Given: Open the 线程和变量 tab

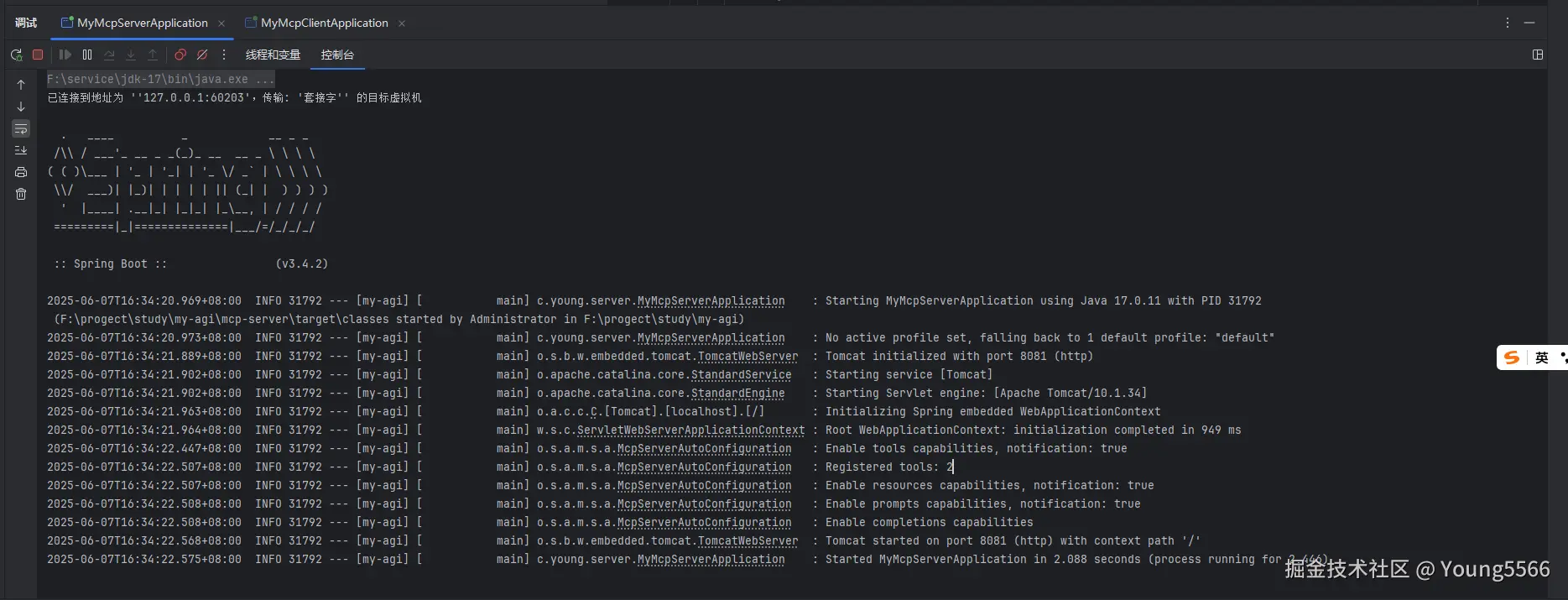Looking at the screenshot, I should (273, 55).
